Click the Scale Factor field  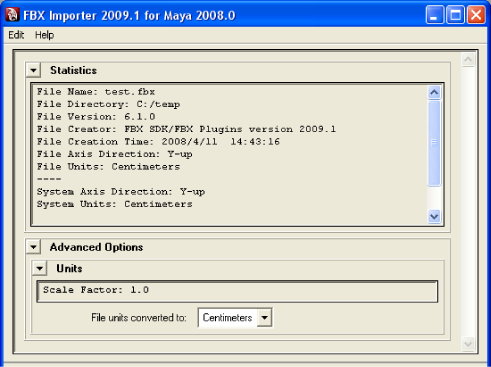[x=237, y=291]
